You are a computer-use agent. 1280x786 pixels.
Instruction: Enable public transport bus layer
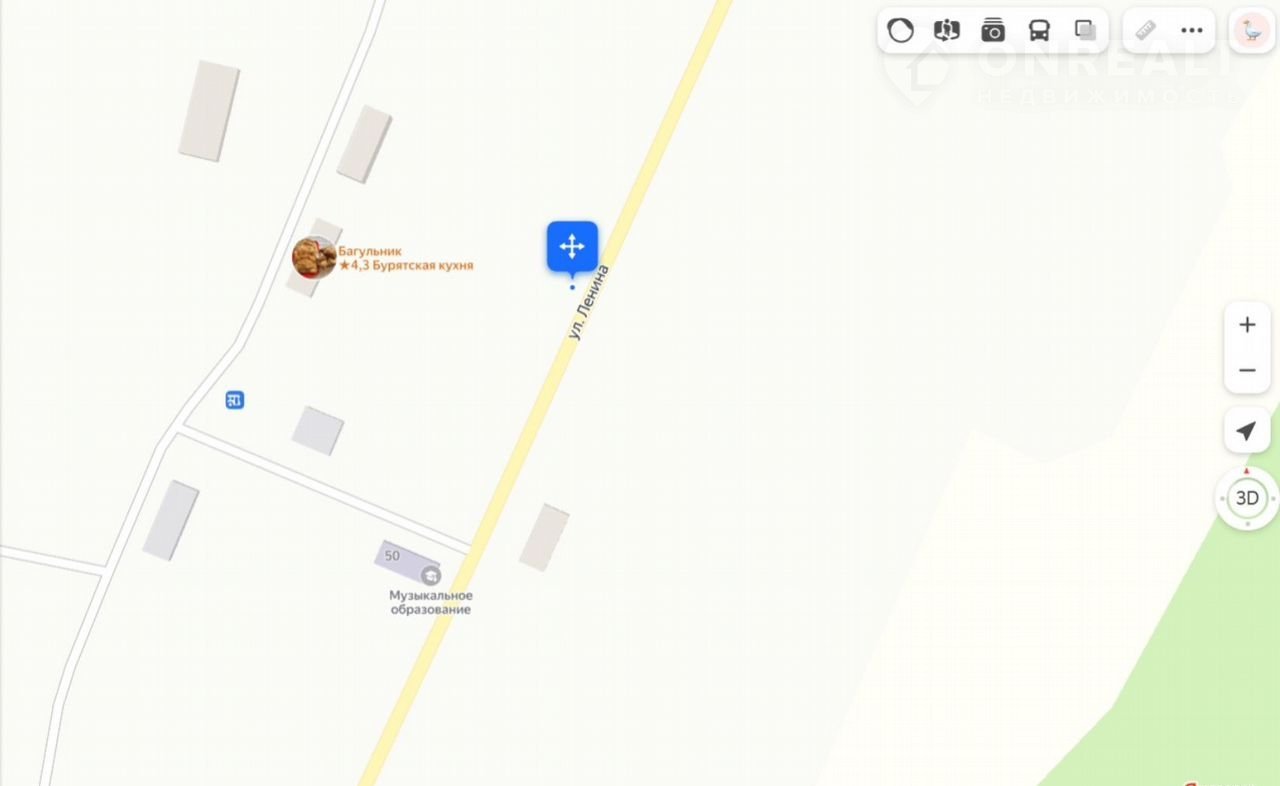click(x=1040, y=30)
